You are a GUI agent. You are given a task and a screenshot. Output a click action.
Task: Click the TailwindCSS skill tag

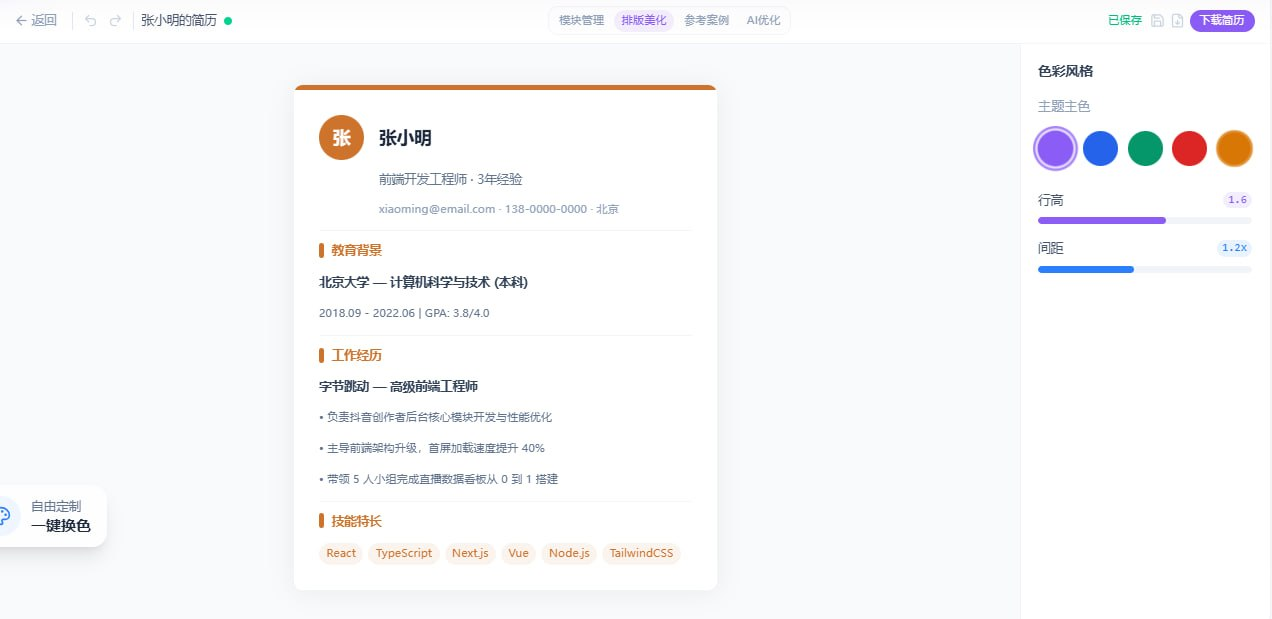pos(641,553)
